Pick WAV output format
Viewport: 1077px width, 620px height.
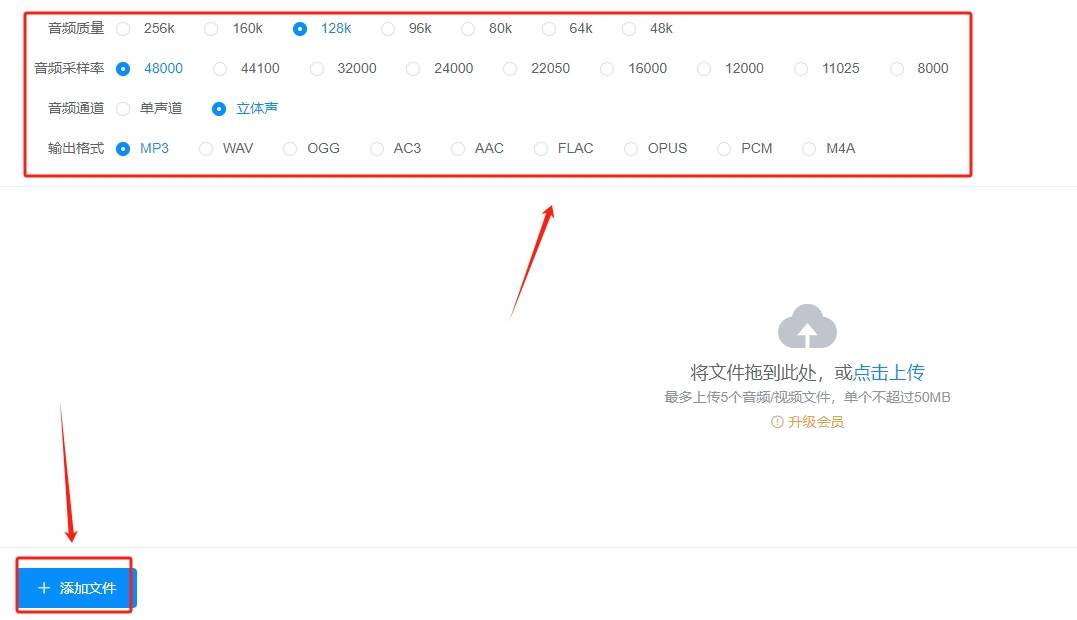205,148
